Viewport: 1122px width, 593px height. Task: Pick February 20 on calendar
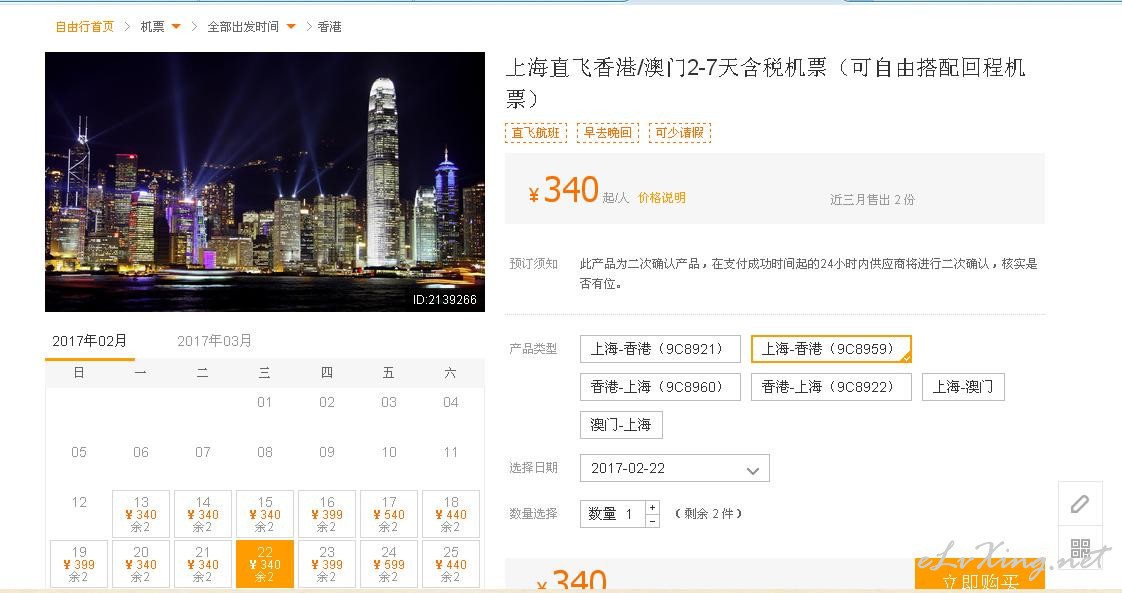click(x=141, y=564)
